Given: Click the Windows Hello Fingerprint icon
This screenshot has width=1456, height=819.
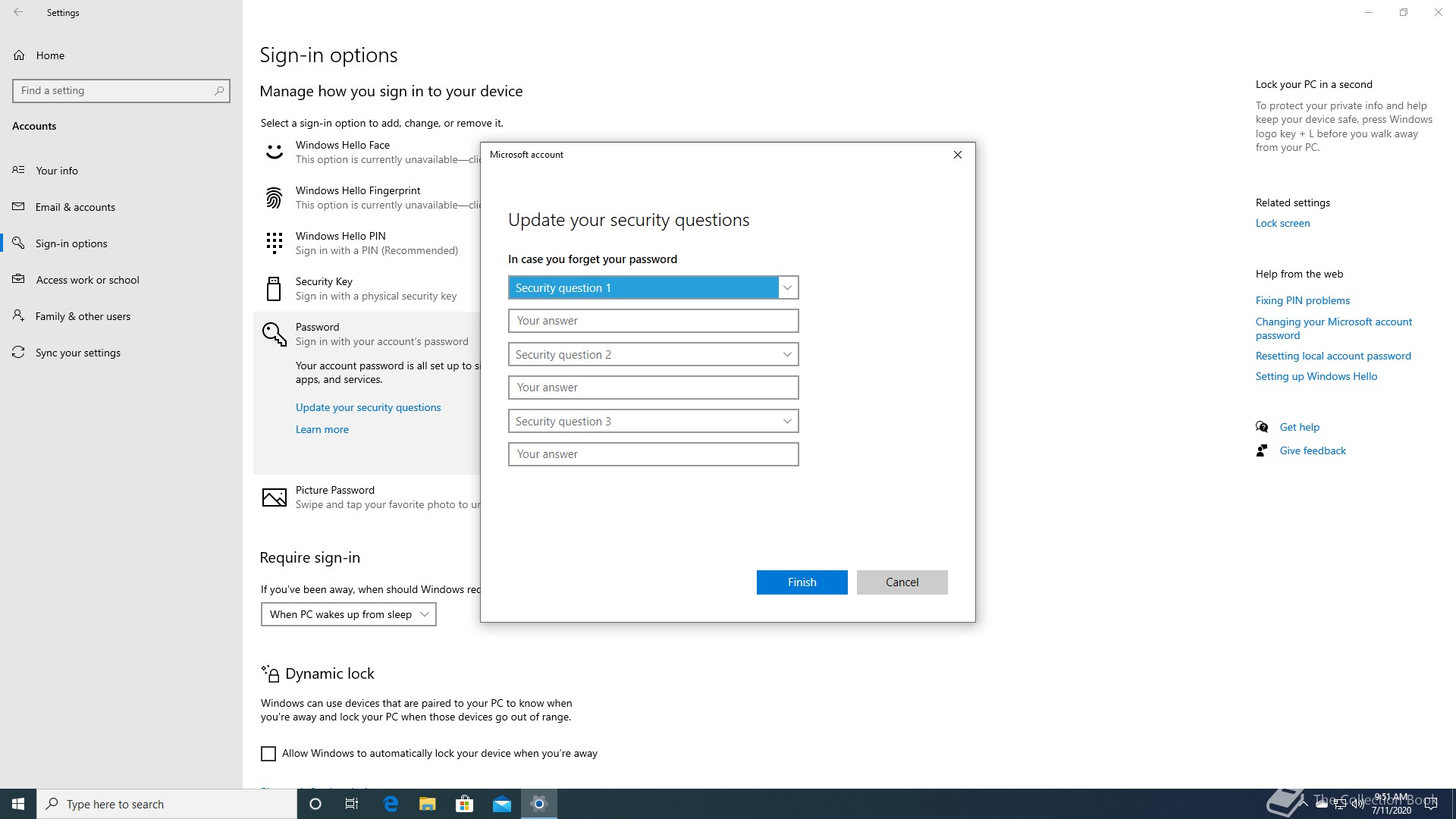Looking at the screenshot, I should coord(274,198).
